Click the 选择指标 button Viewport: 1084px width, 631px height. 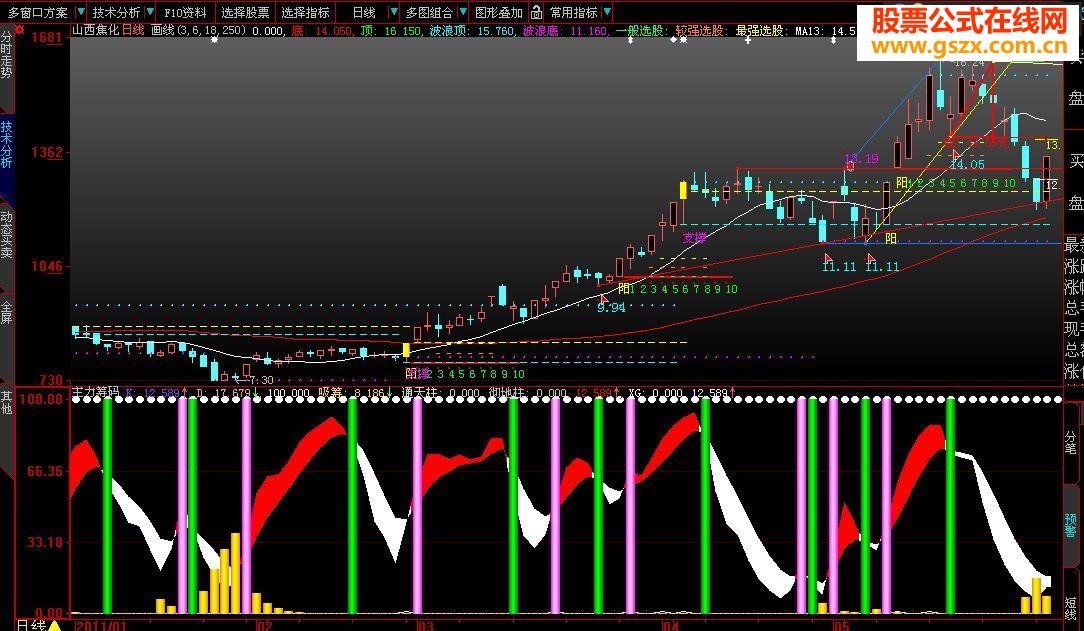[306, 12]
